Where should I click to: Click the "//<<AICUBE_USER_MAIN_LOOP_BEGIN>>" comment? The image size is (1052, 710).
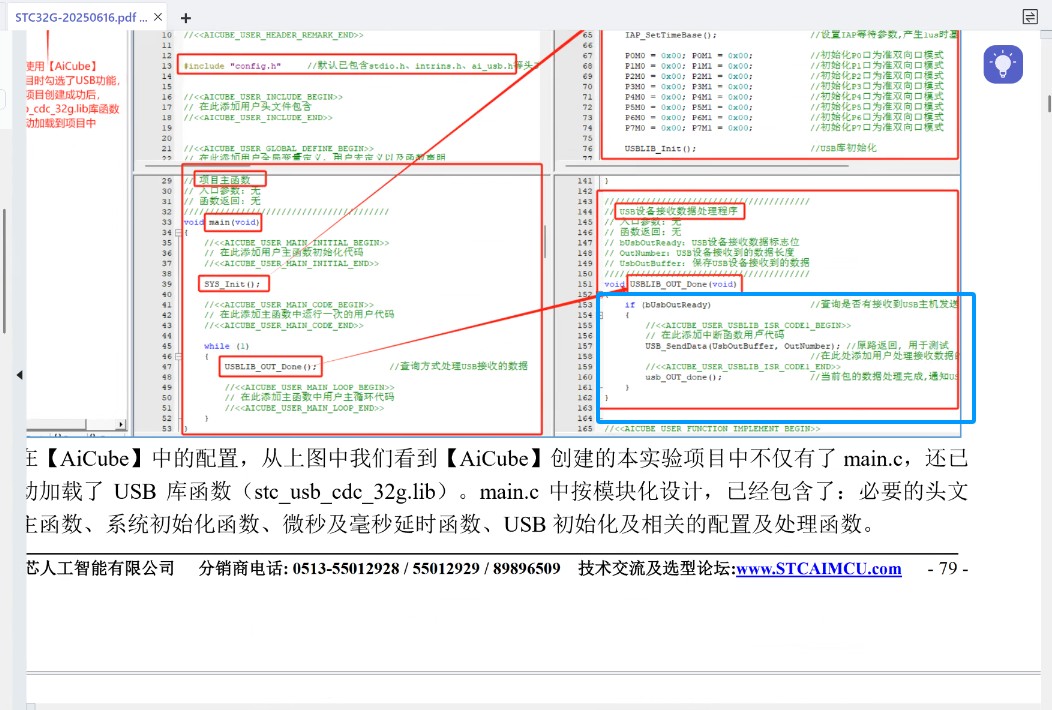click(309, 387)
